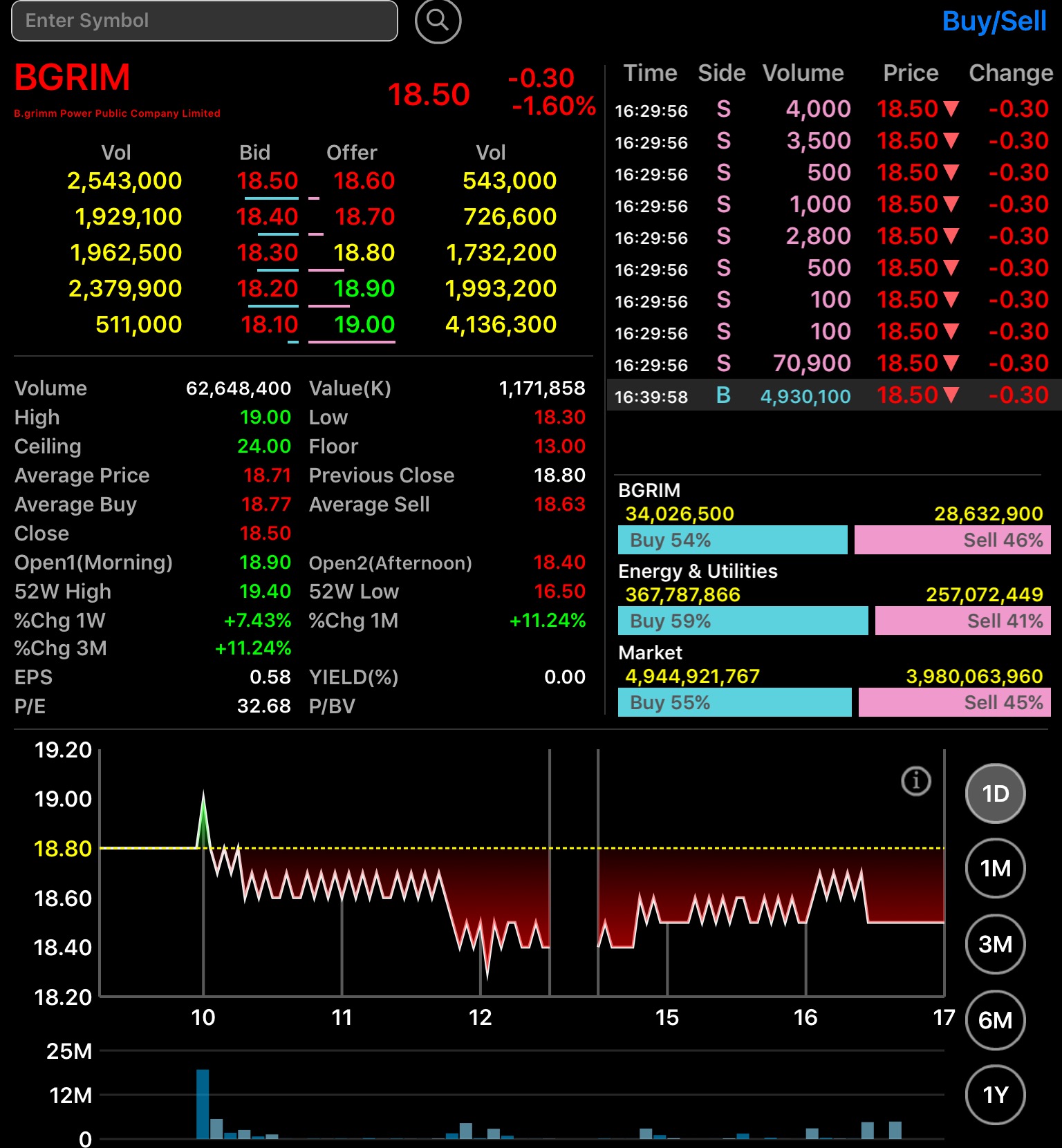1062x1148 pixels.
Task: Click the 4,000 trade volume
Action: (x=819, y=109)
